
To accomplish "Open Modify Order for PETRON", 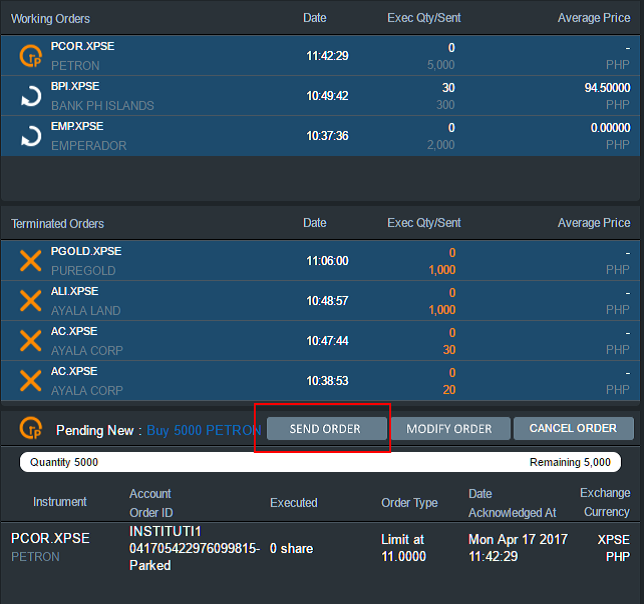I will [x=451, y=429].
